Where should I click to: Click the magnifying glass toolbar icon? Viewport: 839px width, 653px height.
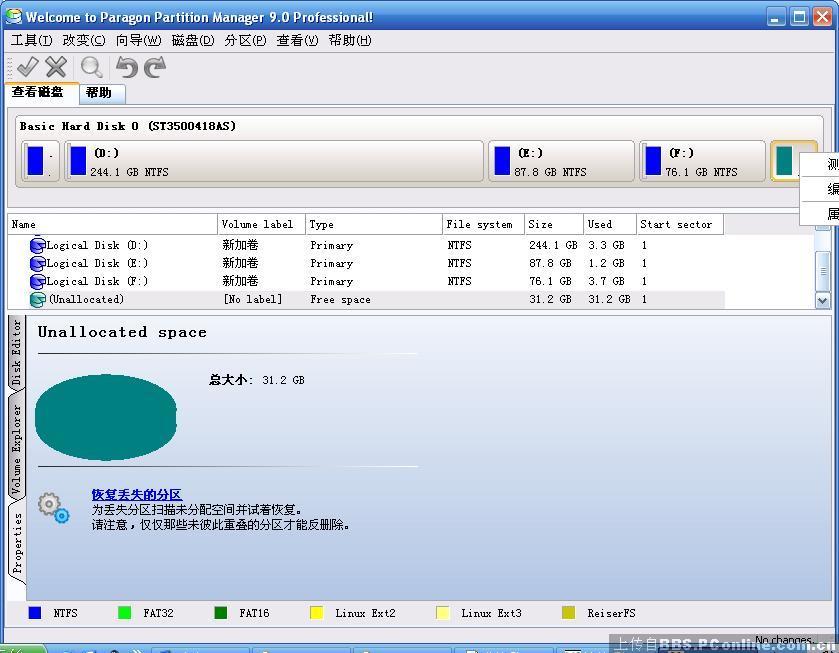92,67
